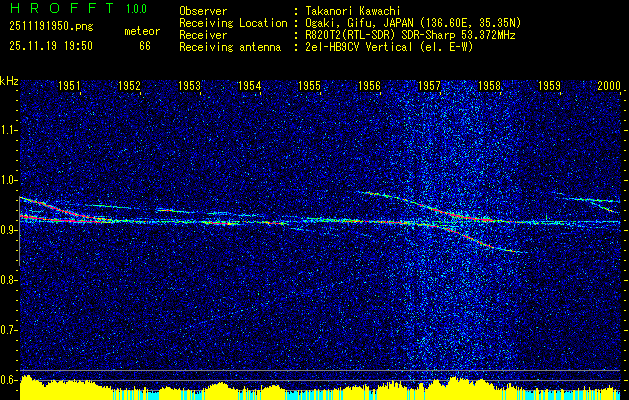Select the observer name Takanori Kawachi
The image size is (629, 400).
[x=352, y=11]
